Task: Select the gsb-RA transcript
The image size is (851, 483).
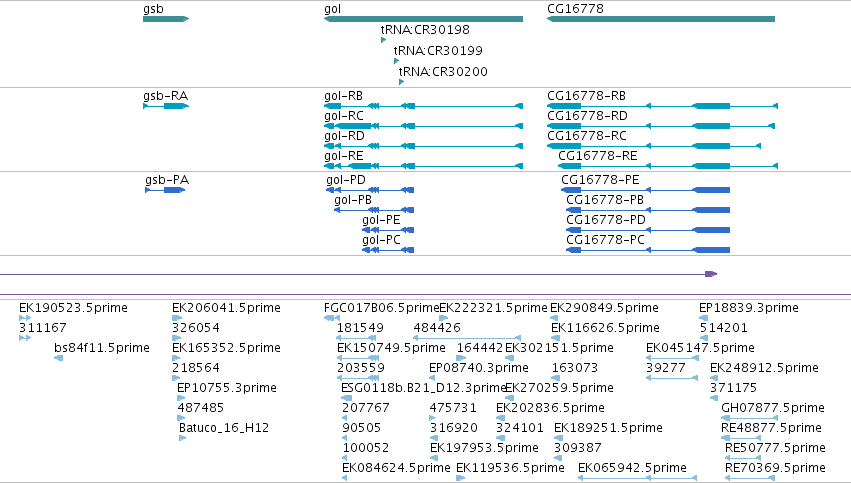Action: 166,106
